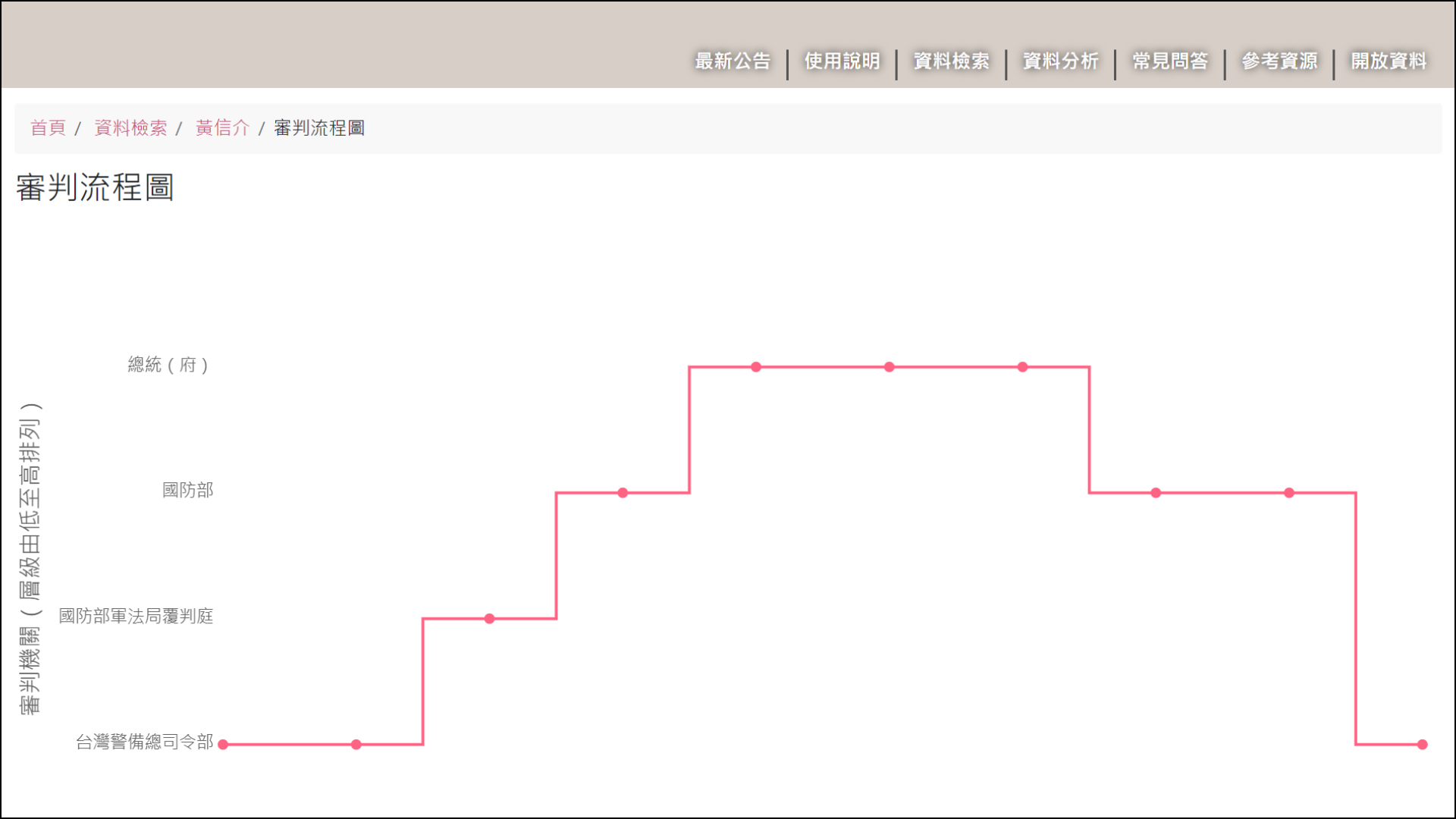Select the last 國防部 data point before the final drop
1456x819 pixels.
pyautogui.click(x=1289, y=493)
